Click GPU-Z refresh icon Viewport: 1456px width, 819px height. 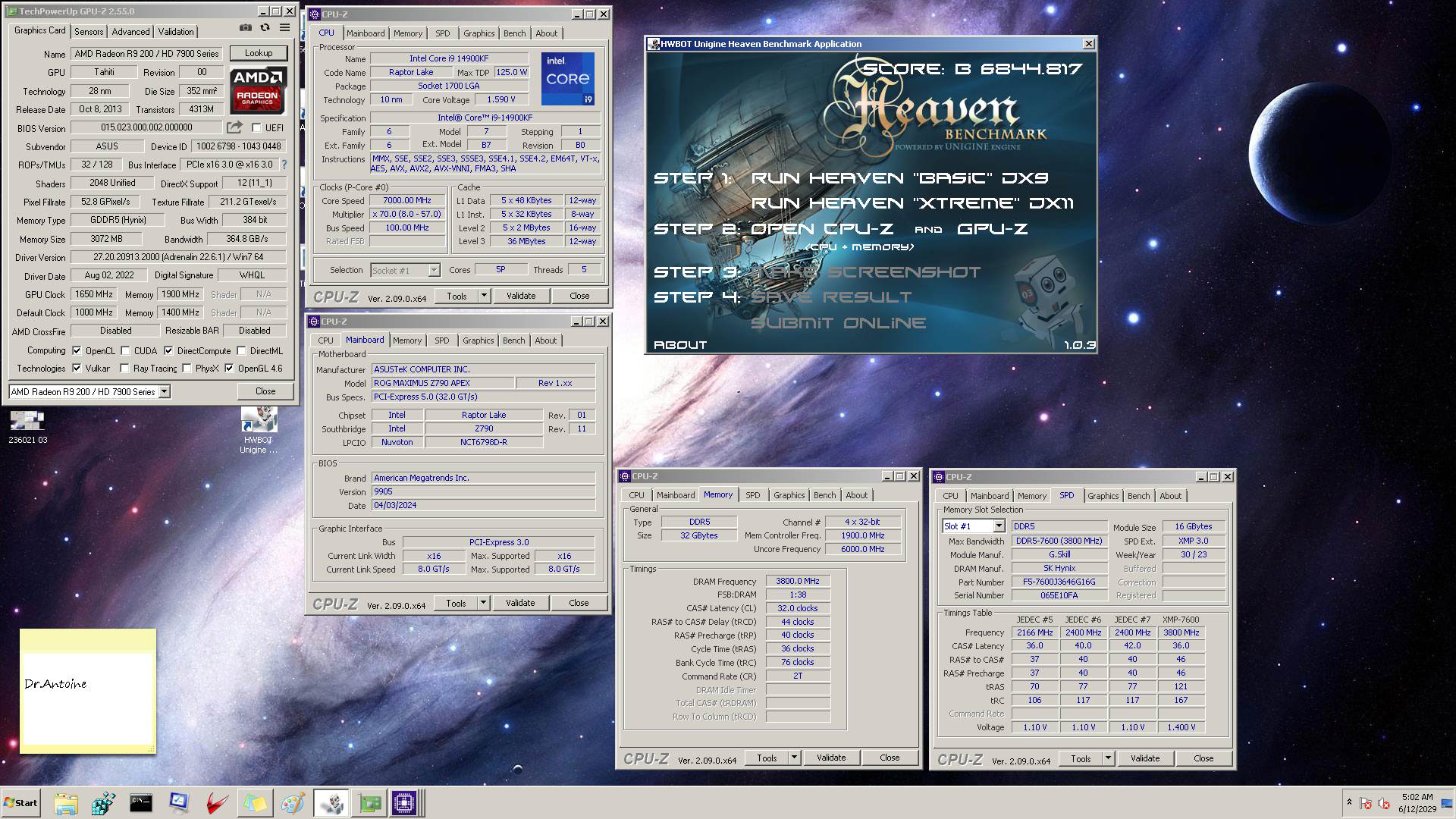click(x=265, y=27)
